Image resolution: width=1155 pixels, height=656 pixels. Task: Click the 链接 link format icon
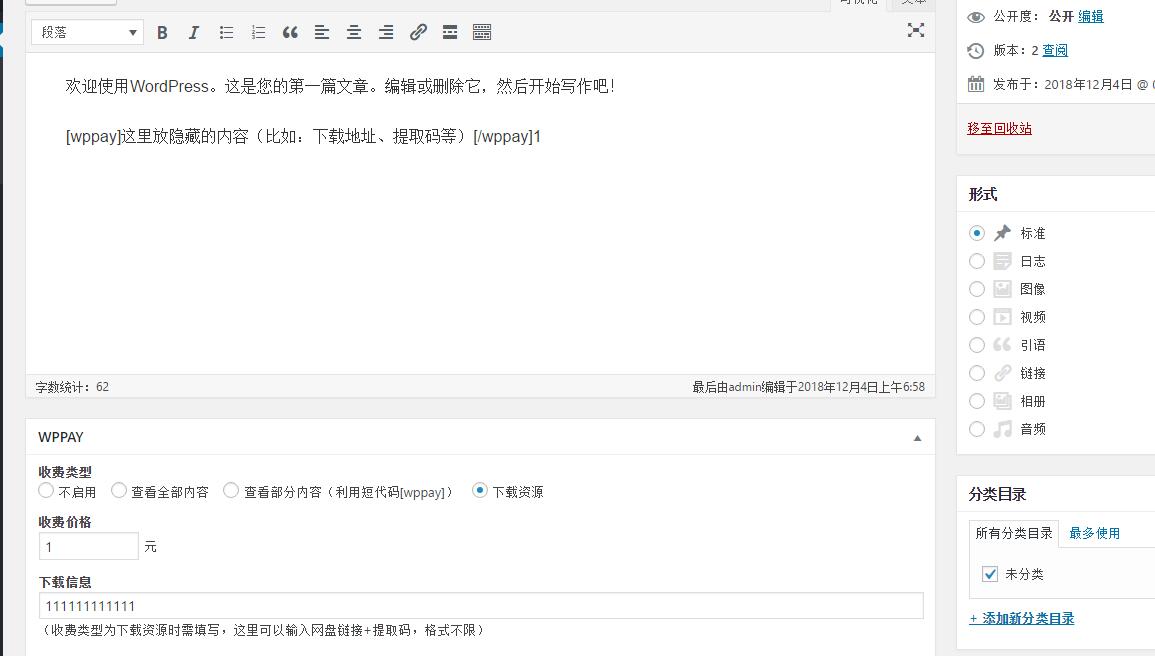[1003, 373]
